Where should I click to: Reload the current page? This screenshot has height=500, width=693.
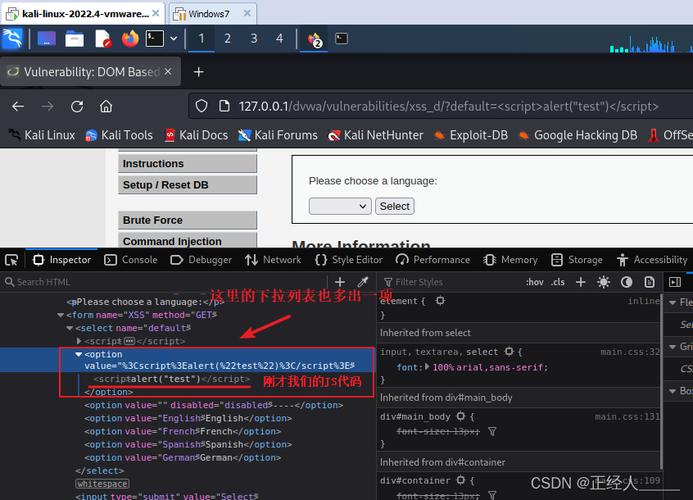(77, 107)
